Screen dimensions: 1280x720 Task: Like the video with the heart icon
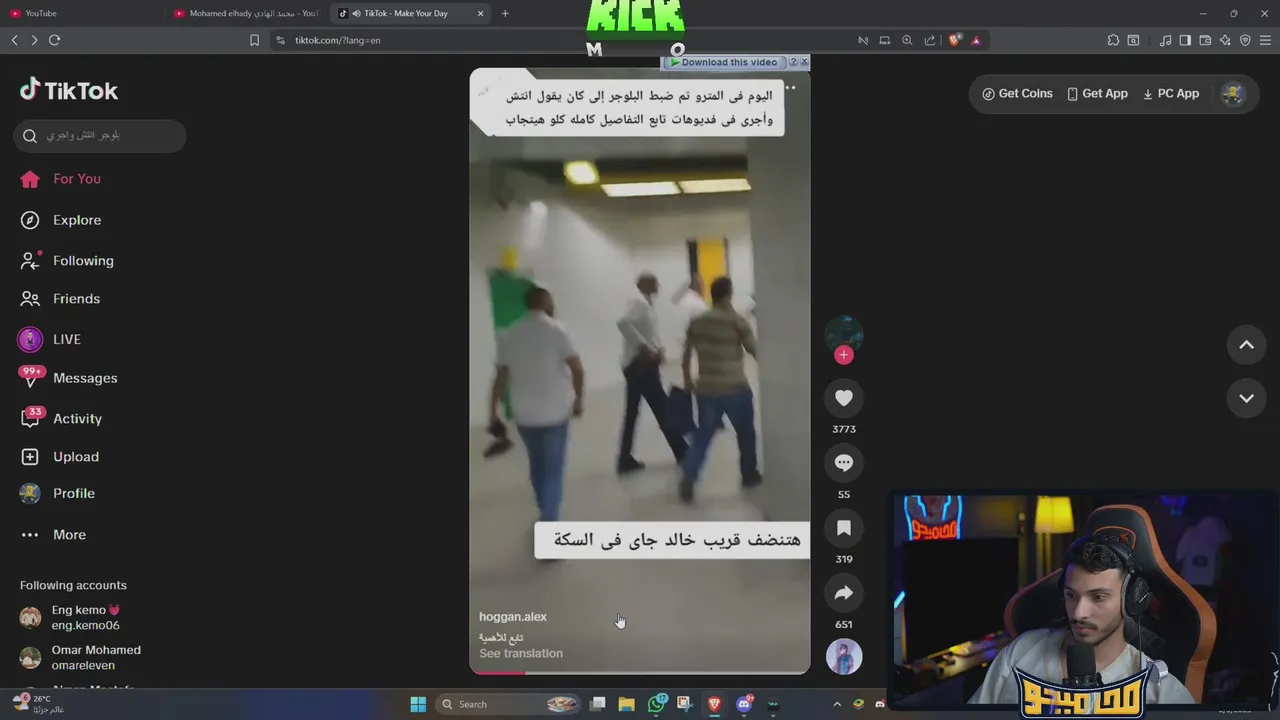pyautogui.click(x=844, y=398)
